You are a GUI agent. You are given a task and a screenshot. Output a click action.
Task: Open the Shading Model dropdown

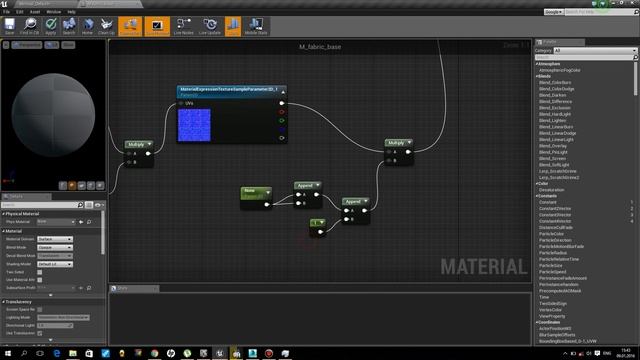pos(55,264)
